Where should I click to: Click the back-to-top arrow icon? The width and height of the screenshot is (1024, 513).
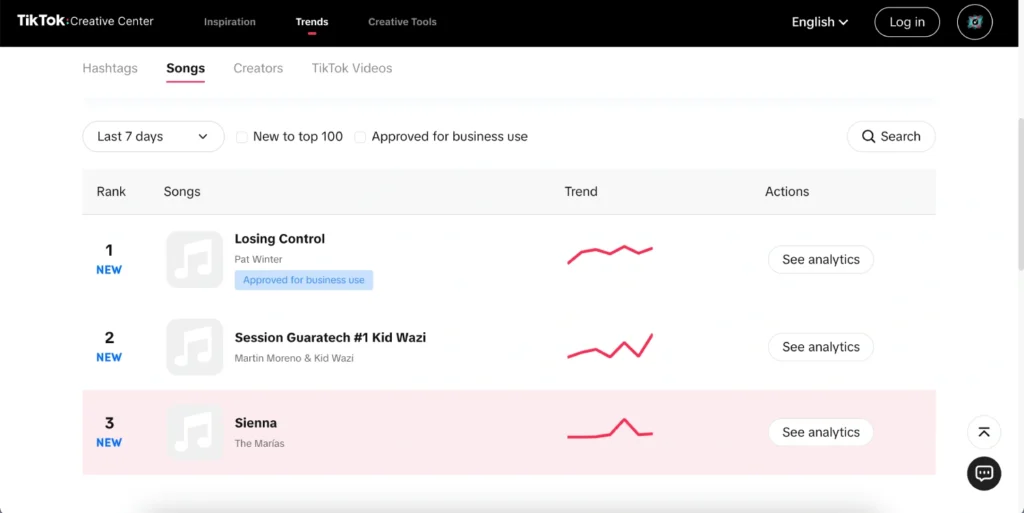984,432
